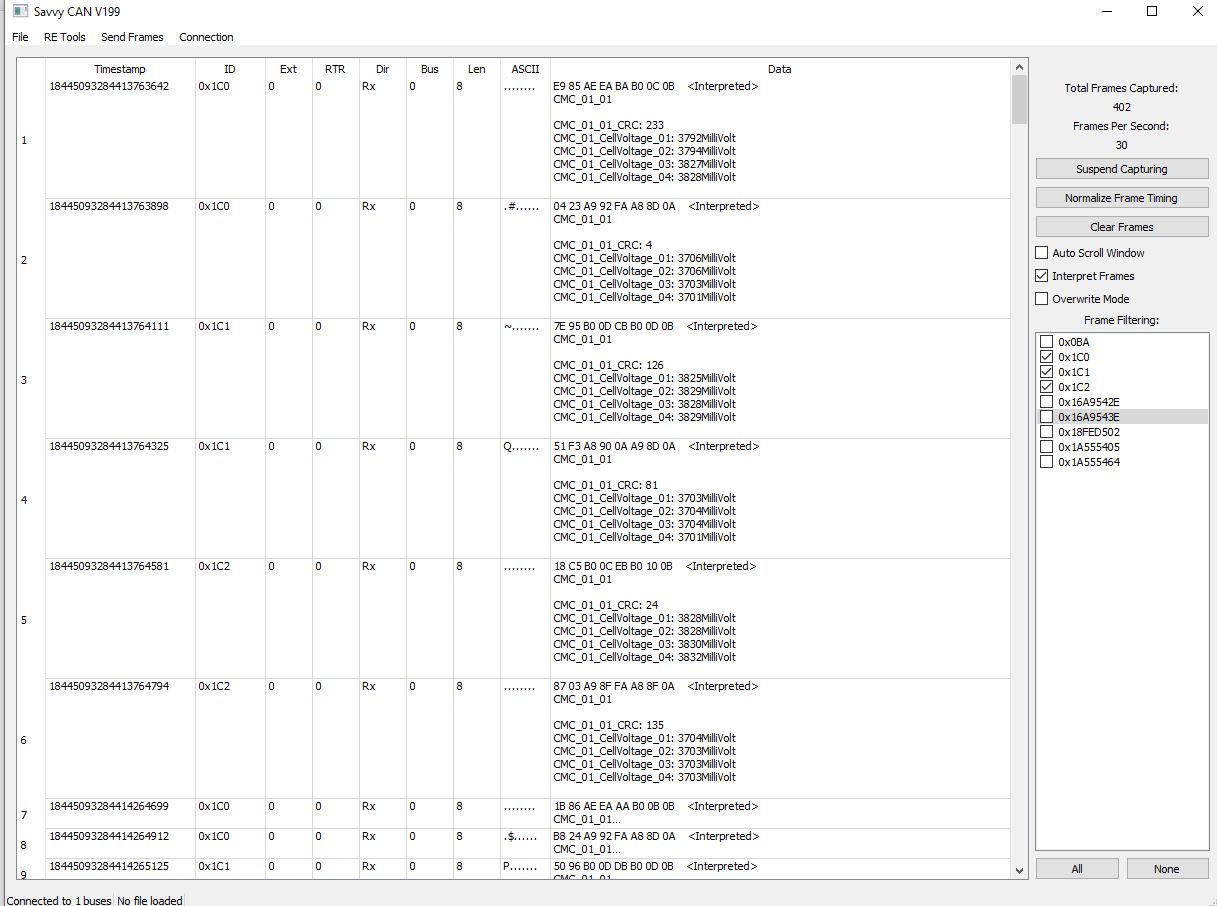This screenshot has width=1217, height=906.
Task: Open the Connection menu
Action: point(206,37)
